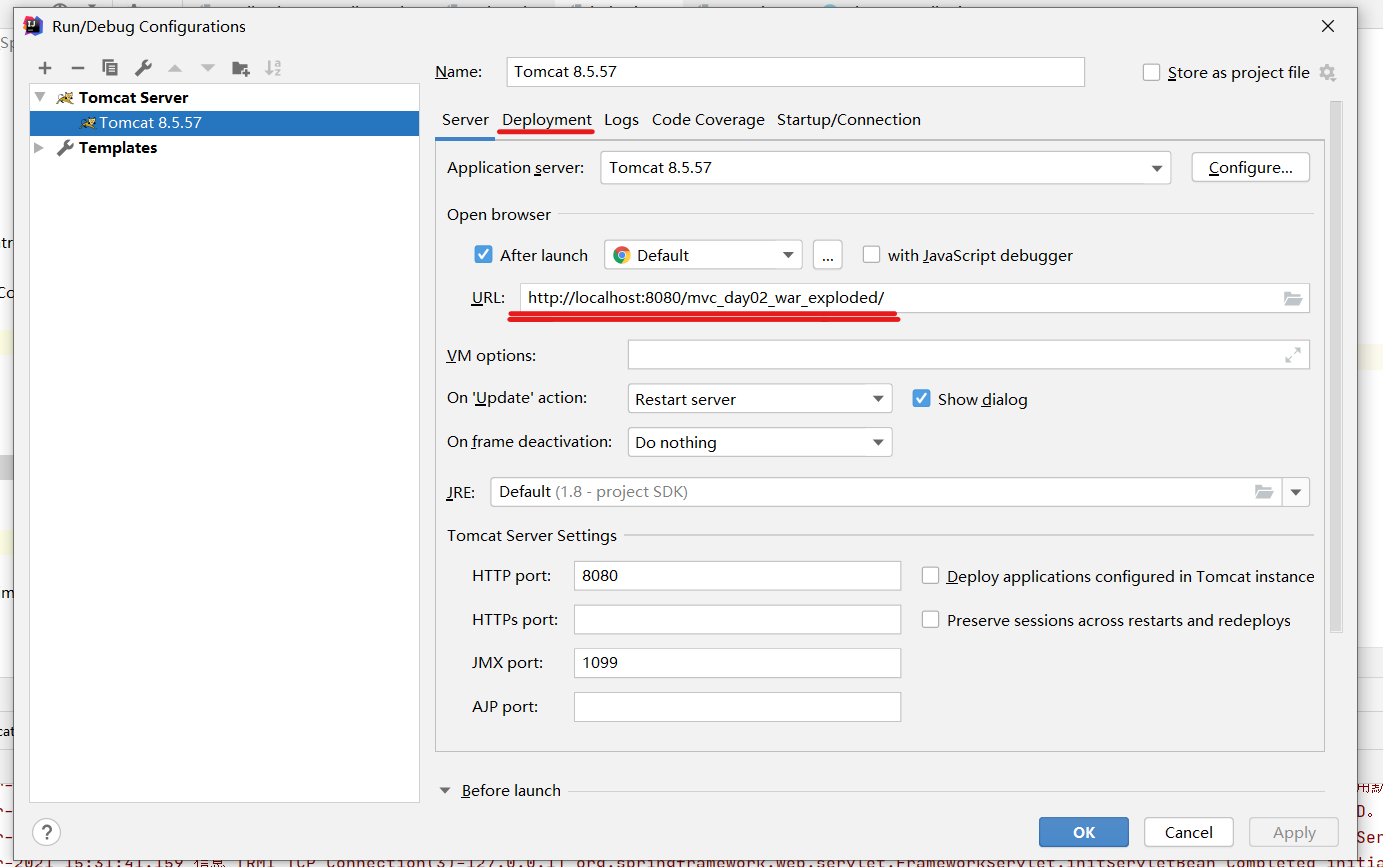
Task: Open the Default browser dropdown
Action: (x=703, y=255)
